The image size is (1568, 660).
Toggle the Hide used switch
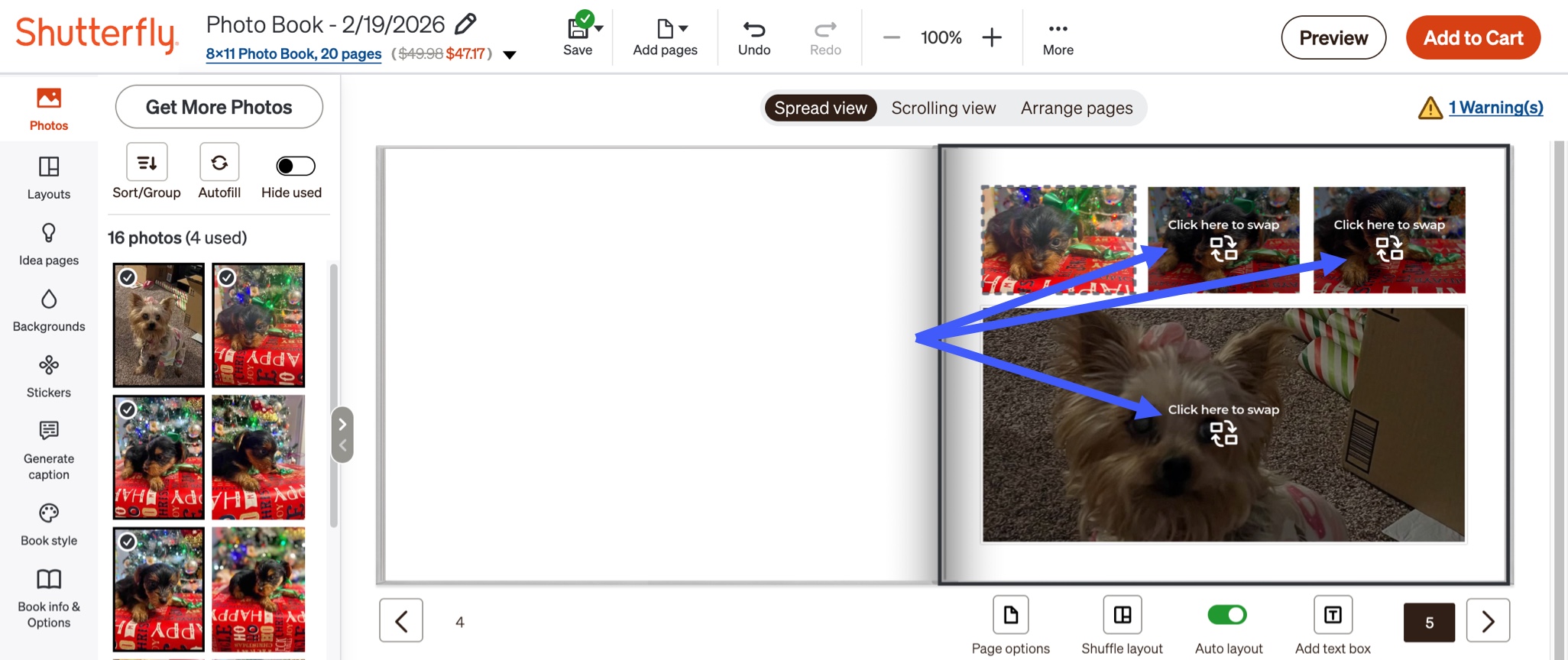pyautogui.click(x=295, y=166)
